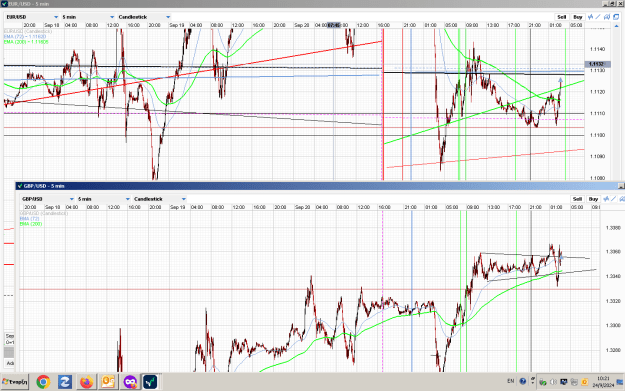625x391 pixels.
Task: Open purple masked browser icon in taskbar
Action: [x=130, y=382]
